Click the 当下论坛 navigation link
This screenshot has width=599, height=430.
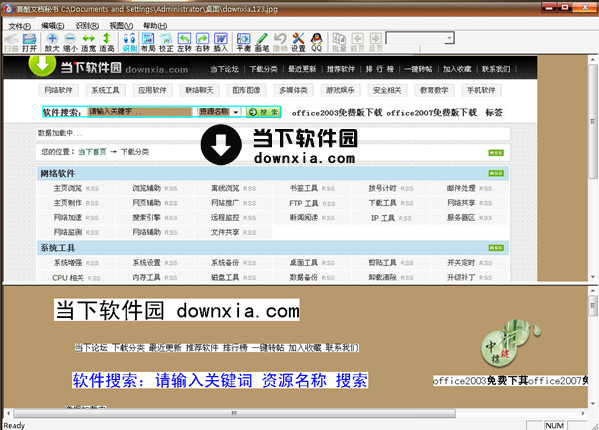pos(225,69)
